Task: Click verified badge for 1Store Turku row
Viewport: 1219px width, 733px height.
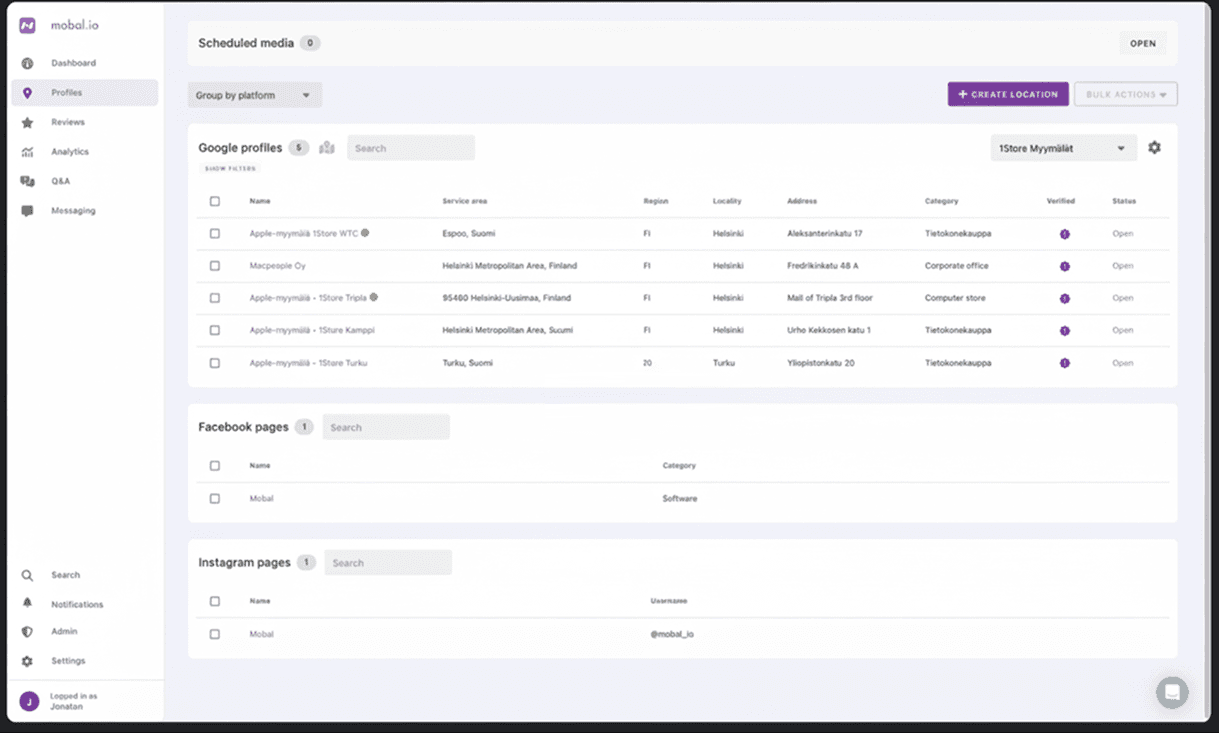Action: pos(1064,363)
